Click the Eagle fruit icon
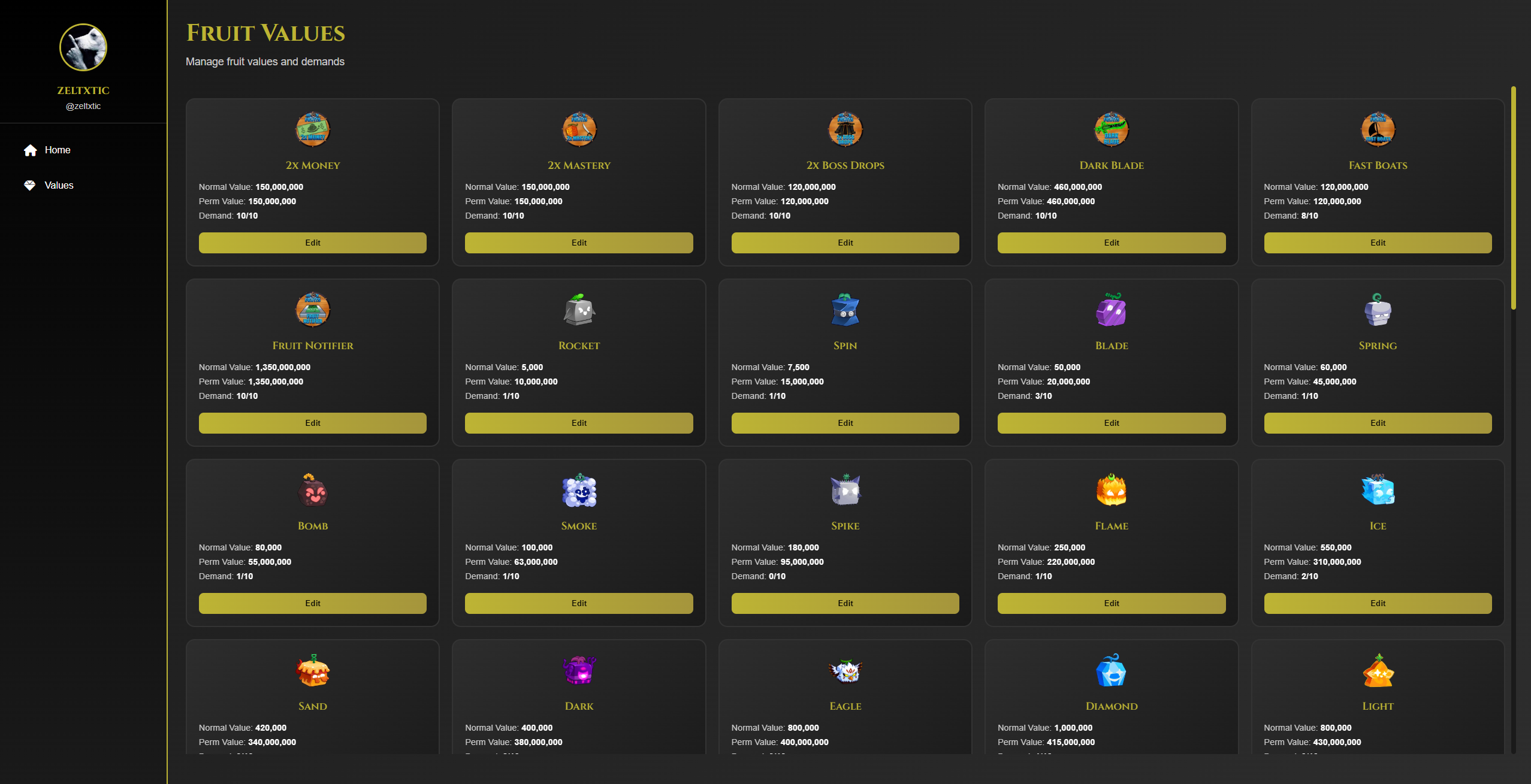The image size is (1531, 784). tap(845, 670)
